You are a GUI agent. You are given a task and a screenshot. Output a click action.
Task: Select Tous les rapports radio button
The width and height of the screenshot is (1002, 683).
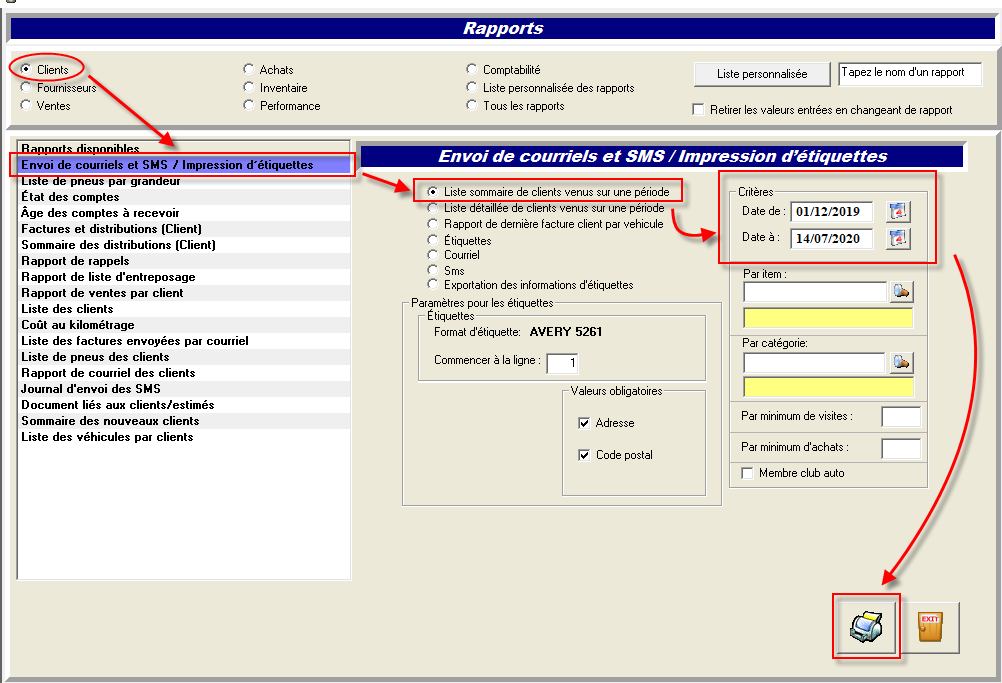[x=472, y=105]
